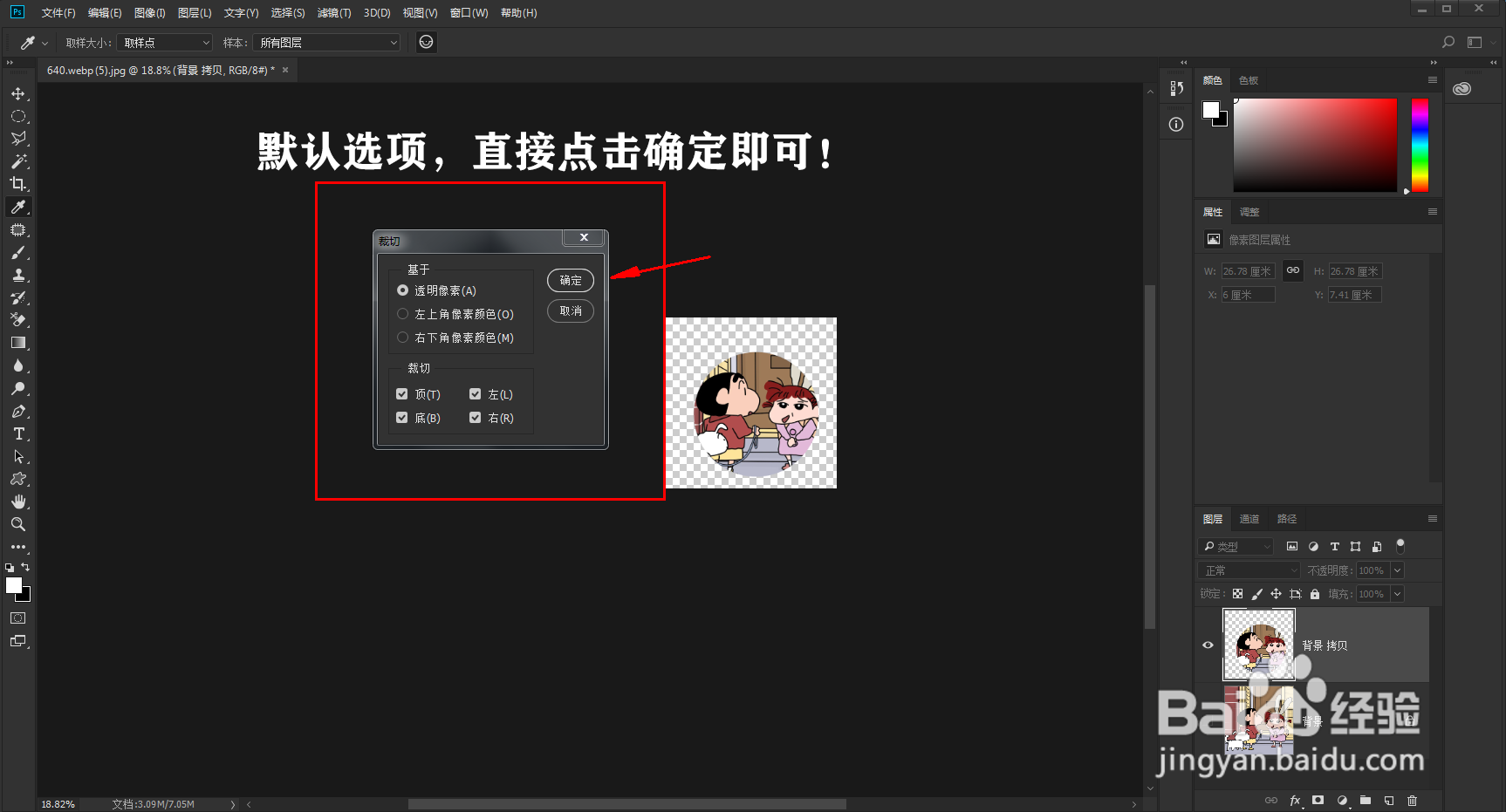Open the layer styles fx menu
Screen dimensions: 1506x812
point(1295,800)
